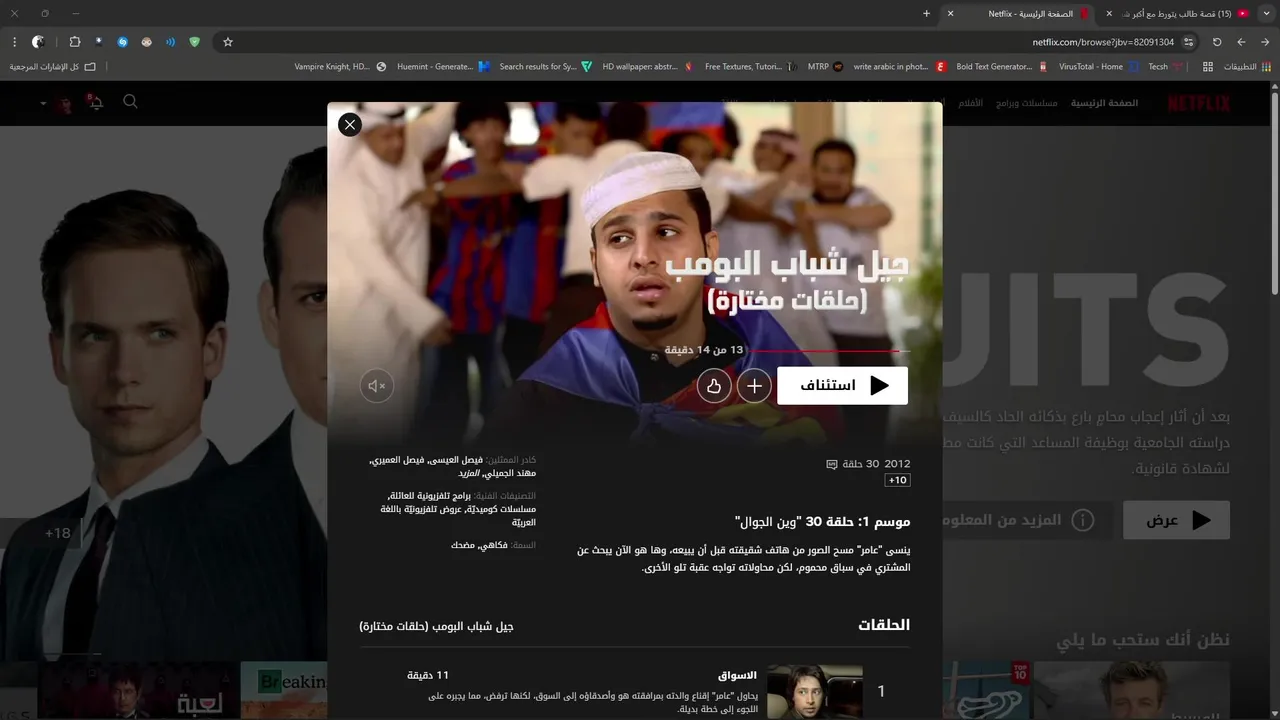Bookmark this page with the star
The width and height of the screenshot is (1280, 720).
pos(228,42)
